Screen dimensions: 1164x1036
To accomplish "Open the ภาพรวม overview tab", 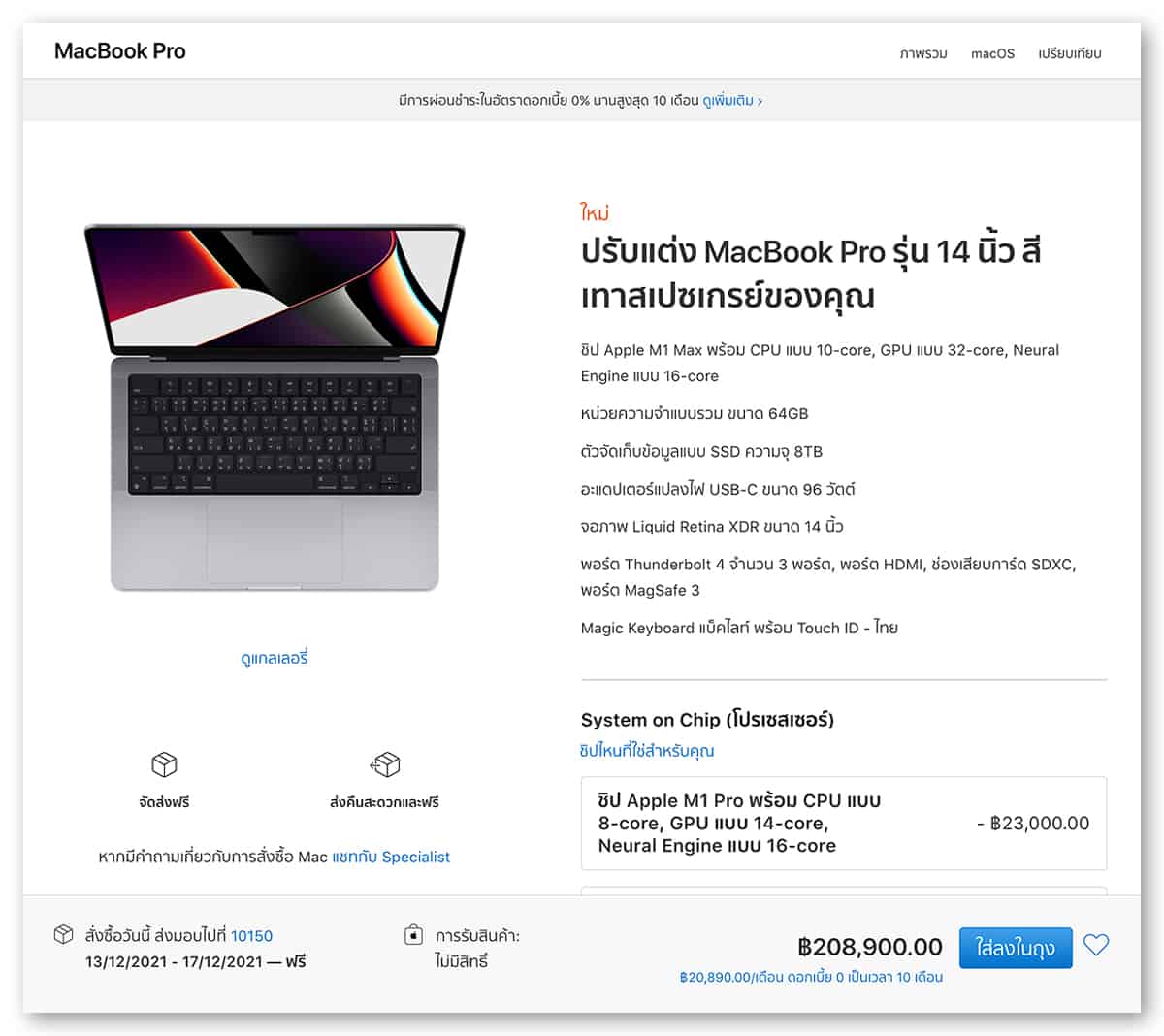I will 923,53.
